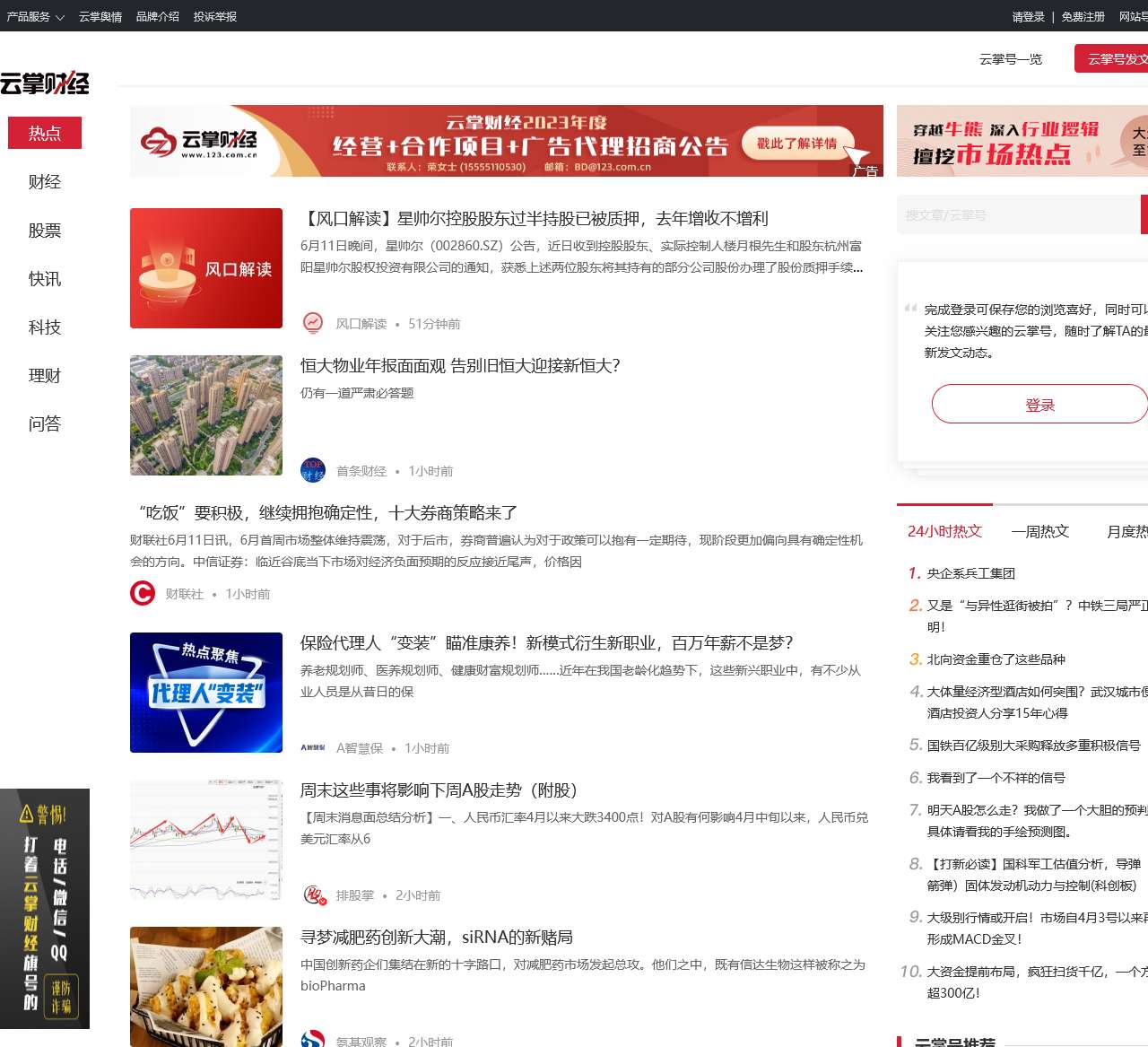
Task: Click the 免费注册 link
Action: pyautogui.click(x=1083, y=16)
